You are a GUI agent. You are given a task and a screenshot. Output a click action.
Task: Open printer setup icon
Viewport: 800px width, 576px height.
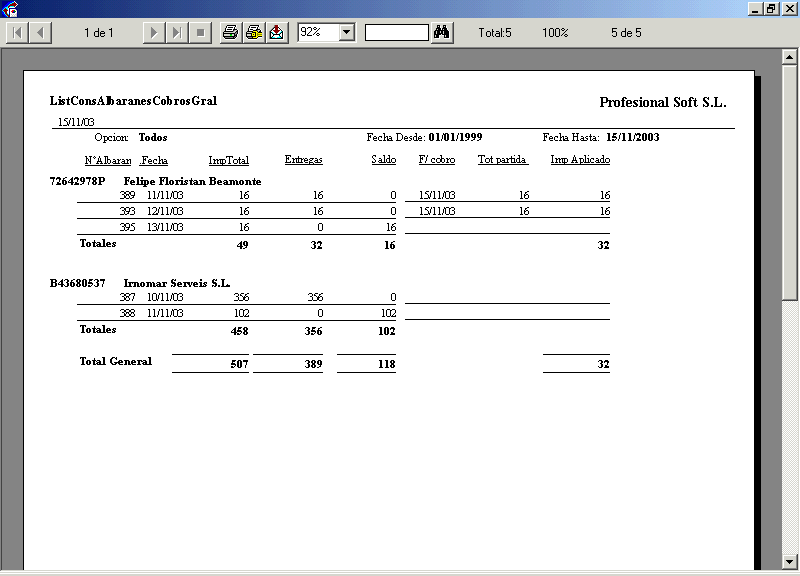[254, 33]
